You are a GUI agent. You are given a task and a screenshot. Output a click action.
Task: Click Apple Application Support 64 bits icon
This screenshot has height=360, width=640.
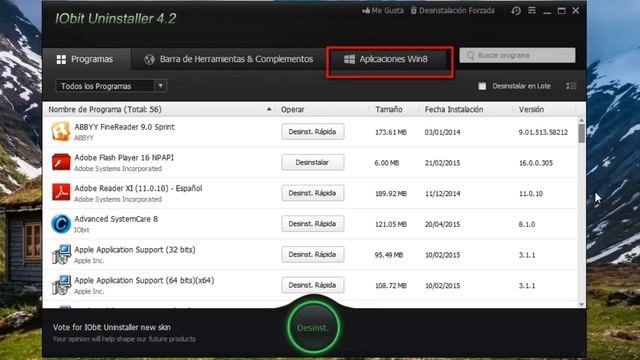point(61,285)
